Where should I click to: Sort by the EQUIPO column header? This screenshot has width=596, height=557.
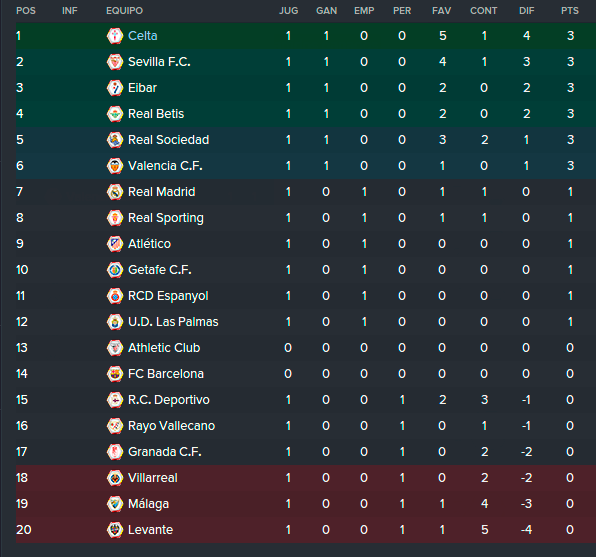click(x=124, y=11)
